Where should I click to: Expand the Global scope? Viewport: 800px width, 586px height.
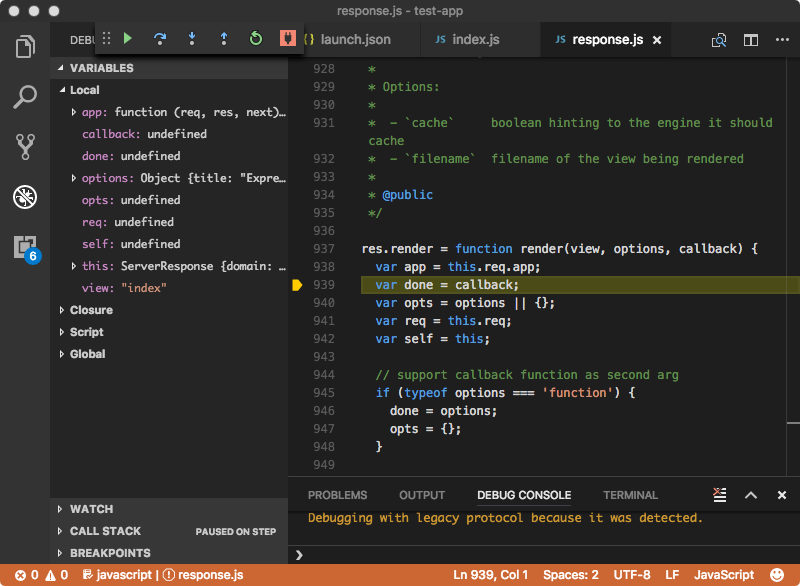(x=62, y=354)
